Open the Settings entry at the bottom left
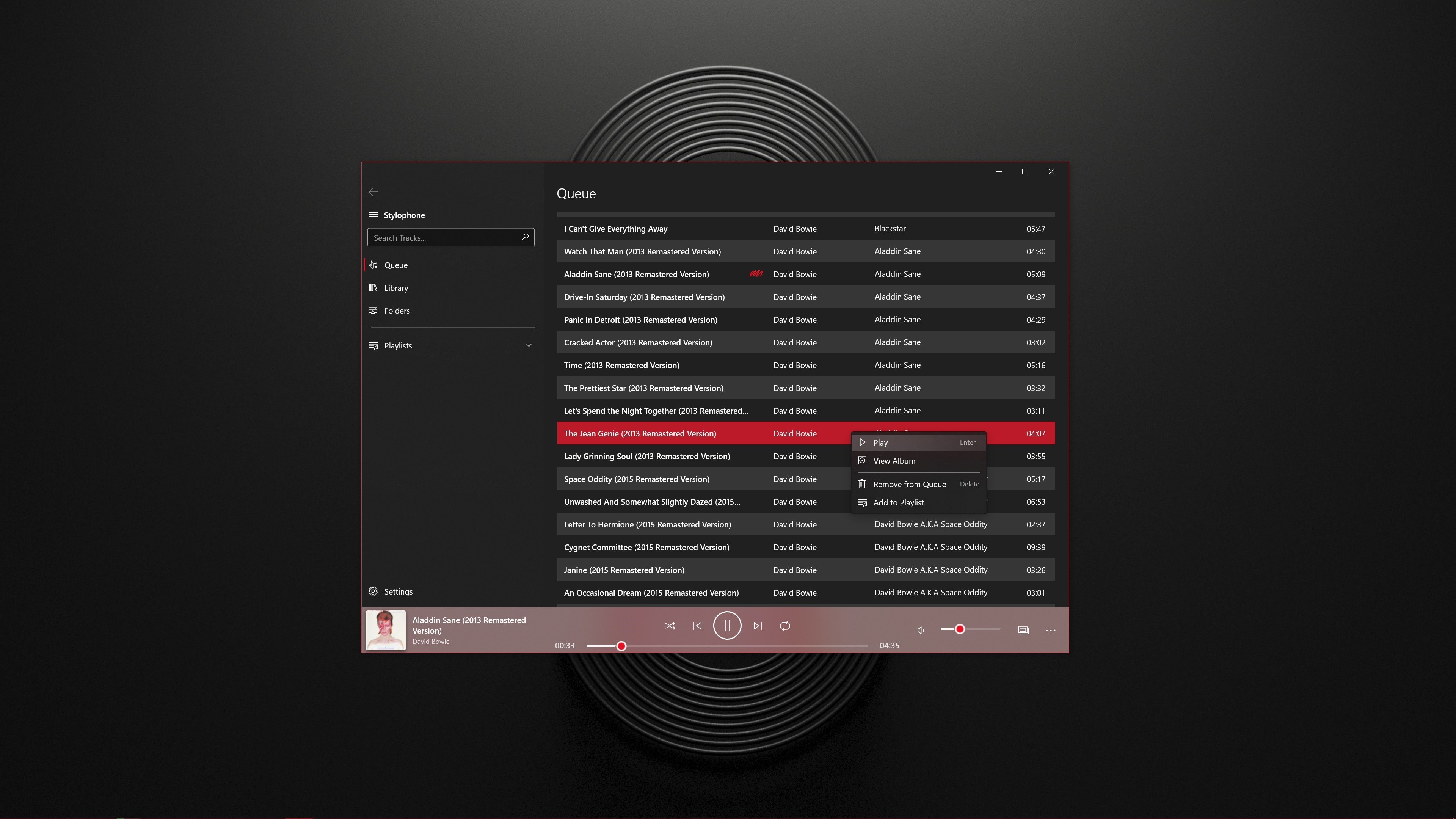1456x819 pixels. [398, 591]
